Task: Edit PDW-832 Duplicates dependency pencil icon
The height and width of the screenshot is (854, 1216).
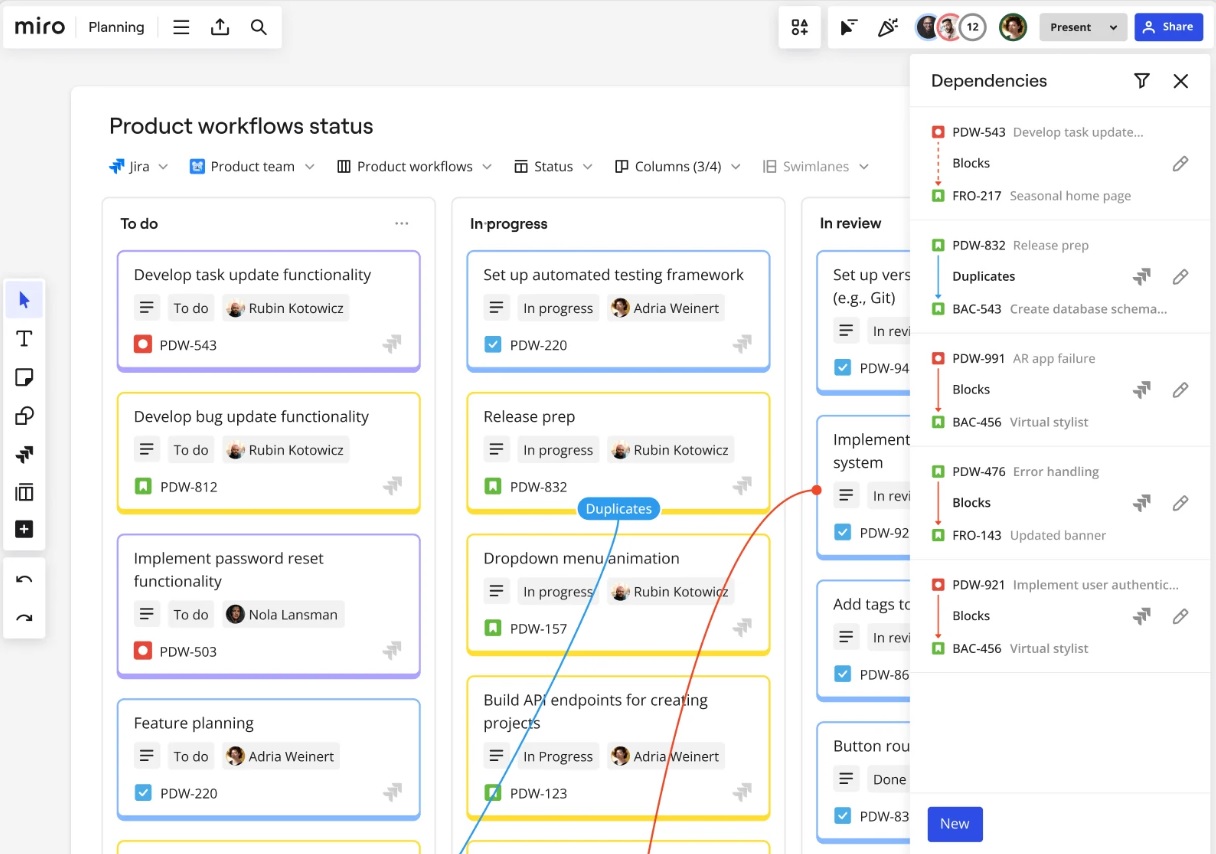Action: (1181, 276)
